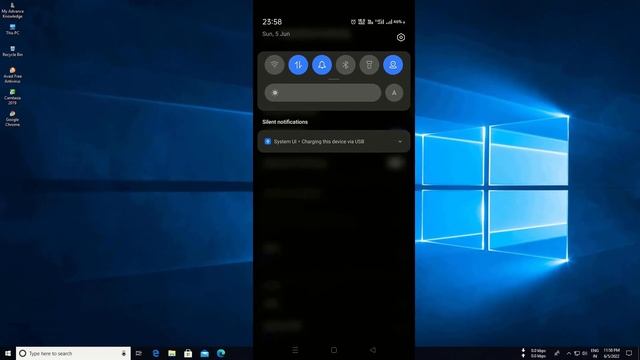Toggle Wi-Fi in phone quick settings
Screen dimensions: 640x360
click(x=275, y=65)
